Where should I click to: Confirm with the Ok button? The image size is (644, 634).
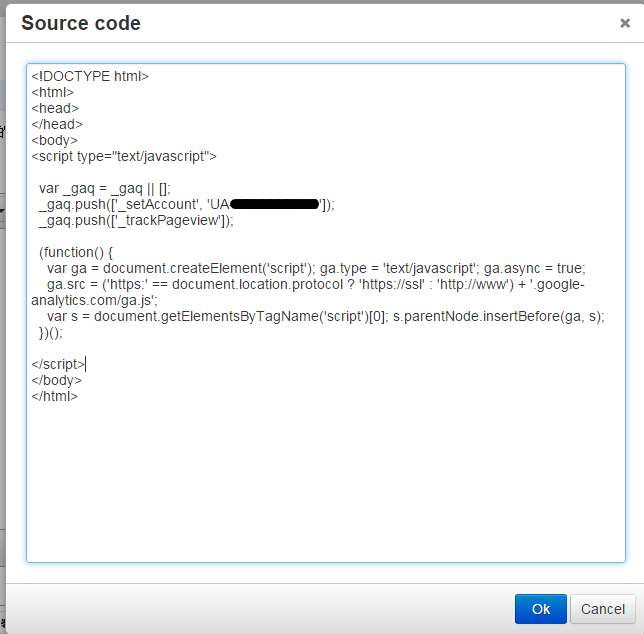540,609
